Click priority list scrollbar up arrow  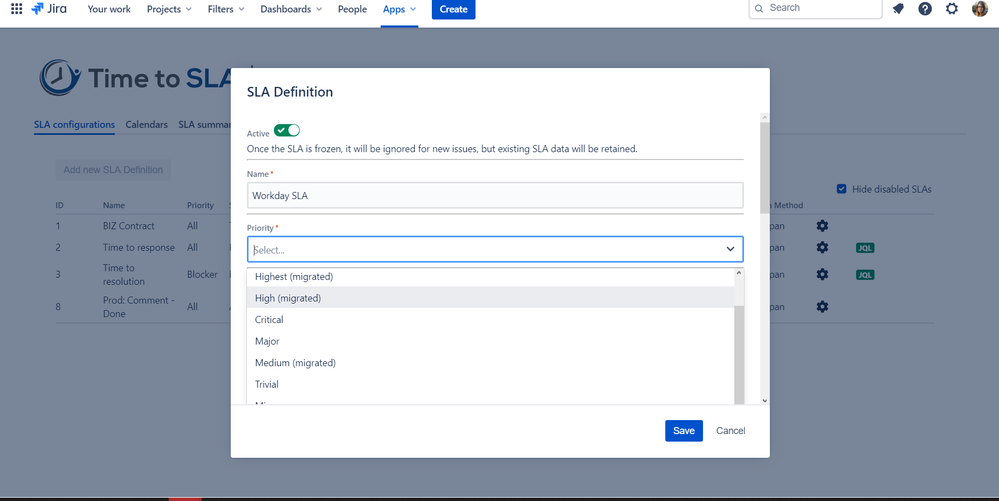click(739, 273)
